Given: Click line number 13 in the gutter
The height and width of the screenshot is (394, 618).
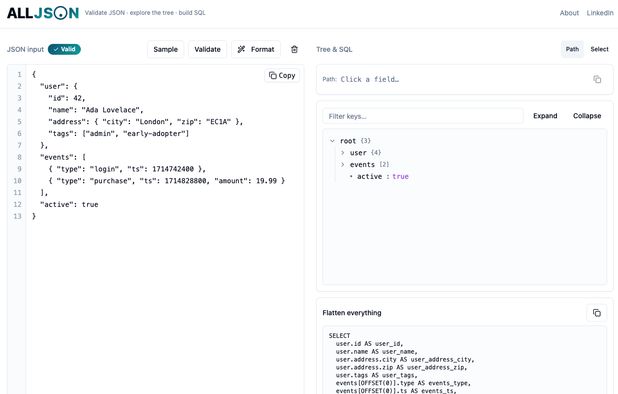Looking at the screenshot, I should pos(17,216).
